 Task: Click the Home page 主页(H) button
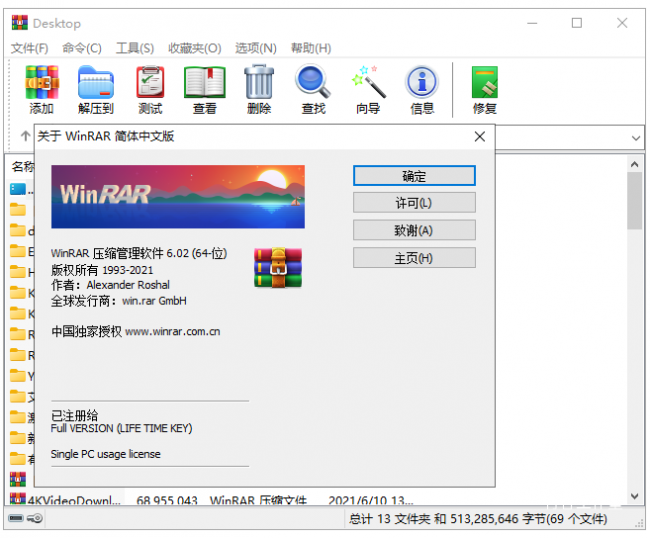point(414,258)
